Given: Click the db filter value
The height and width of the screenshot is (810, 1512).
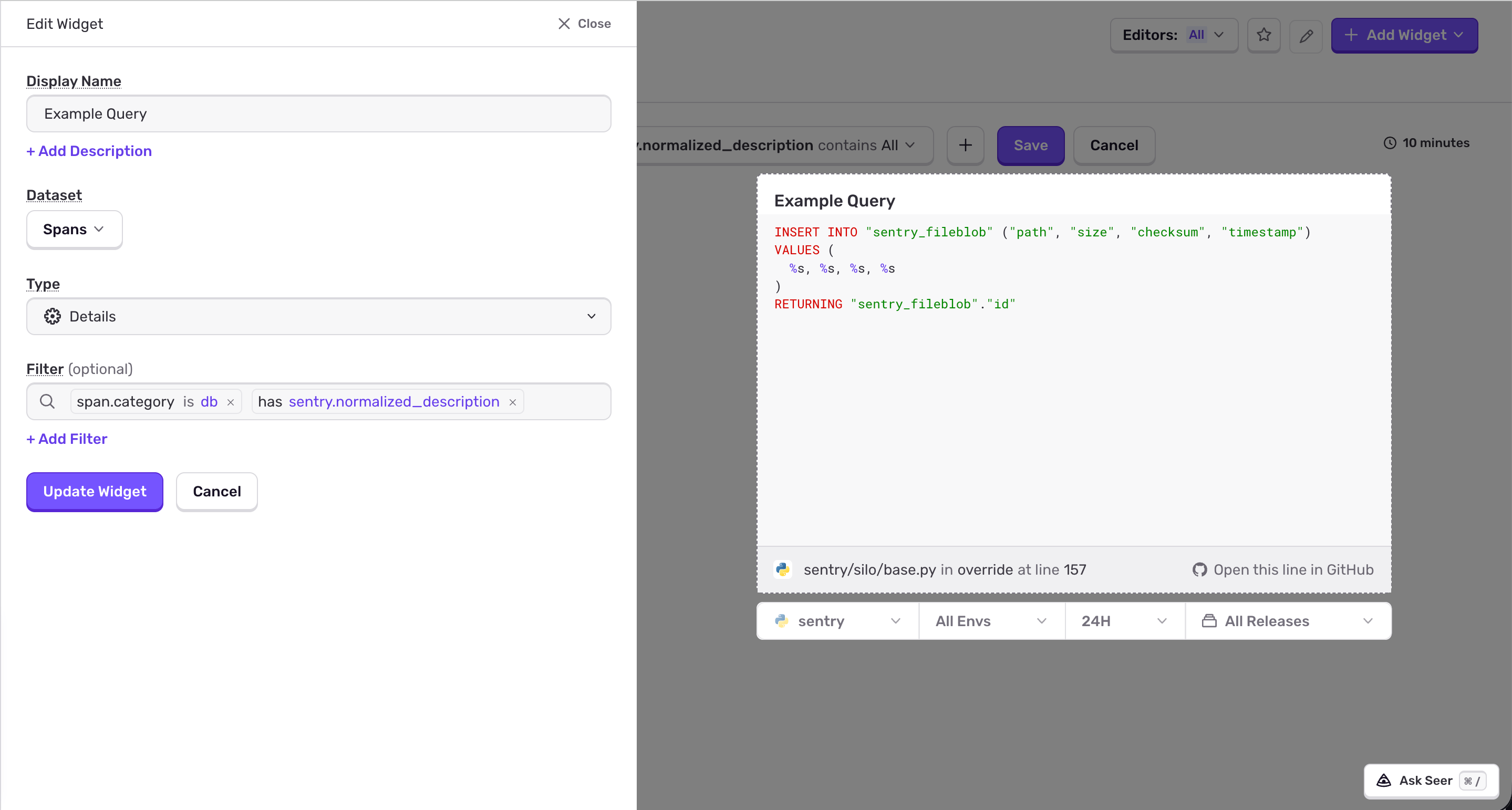Looking at the screenshot, I should 209,401.
